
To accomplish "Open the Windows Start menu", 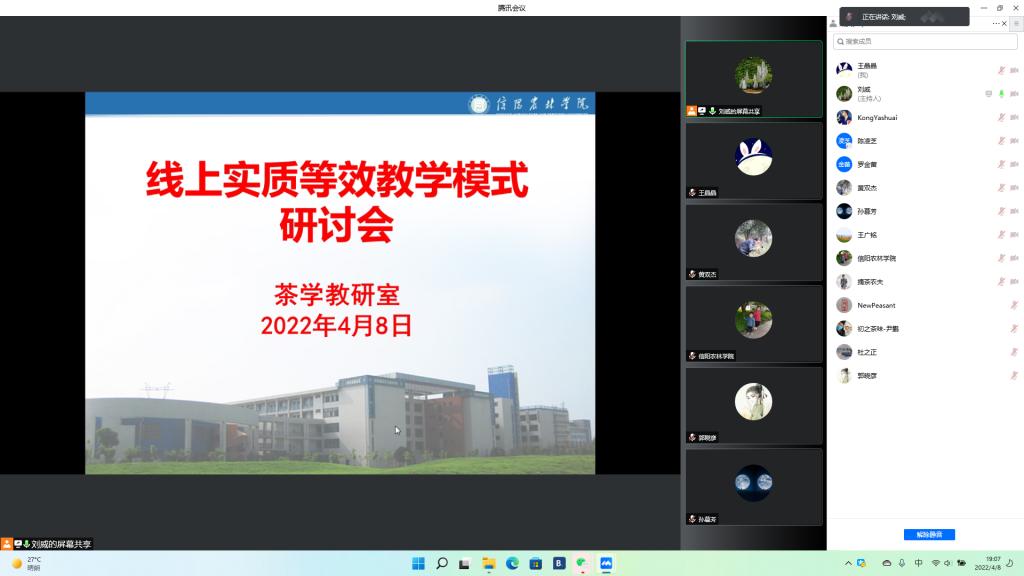I will coord(418,563).
